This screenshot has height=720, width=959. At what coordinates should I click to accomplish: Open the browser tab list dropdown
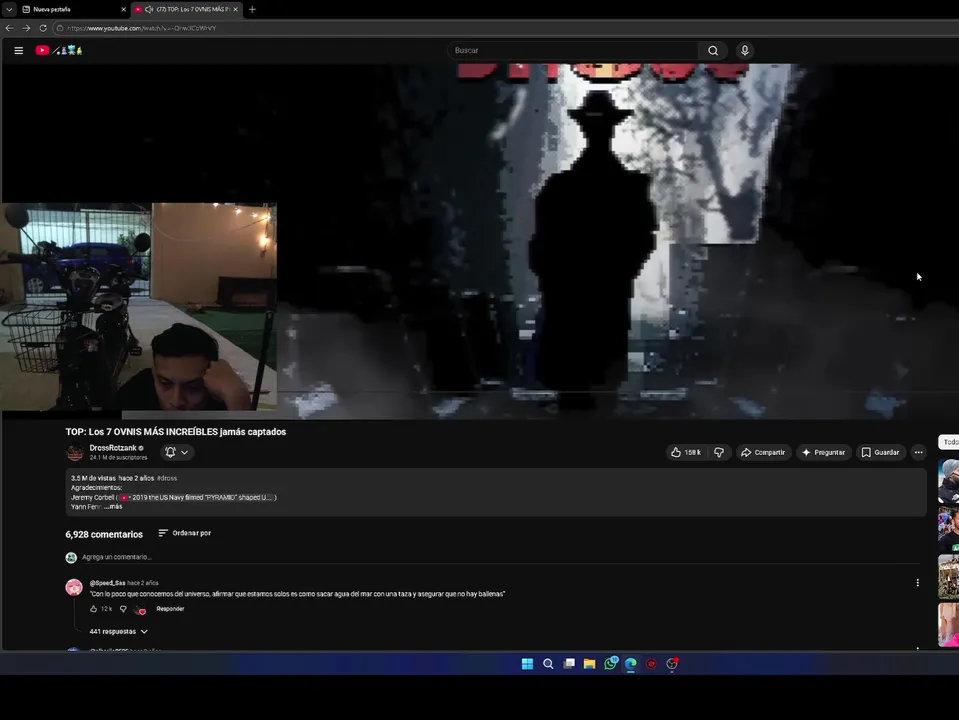[9, 9]
